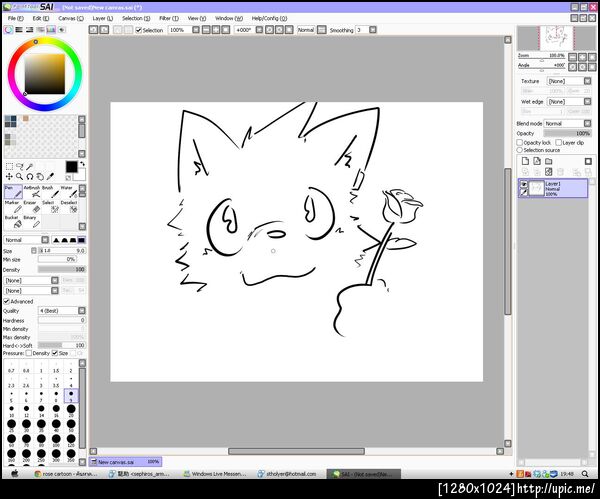Open the View menu
The width and height of the screenshot is (600, 499).
(x=197, y=18)
